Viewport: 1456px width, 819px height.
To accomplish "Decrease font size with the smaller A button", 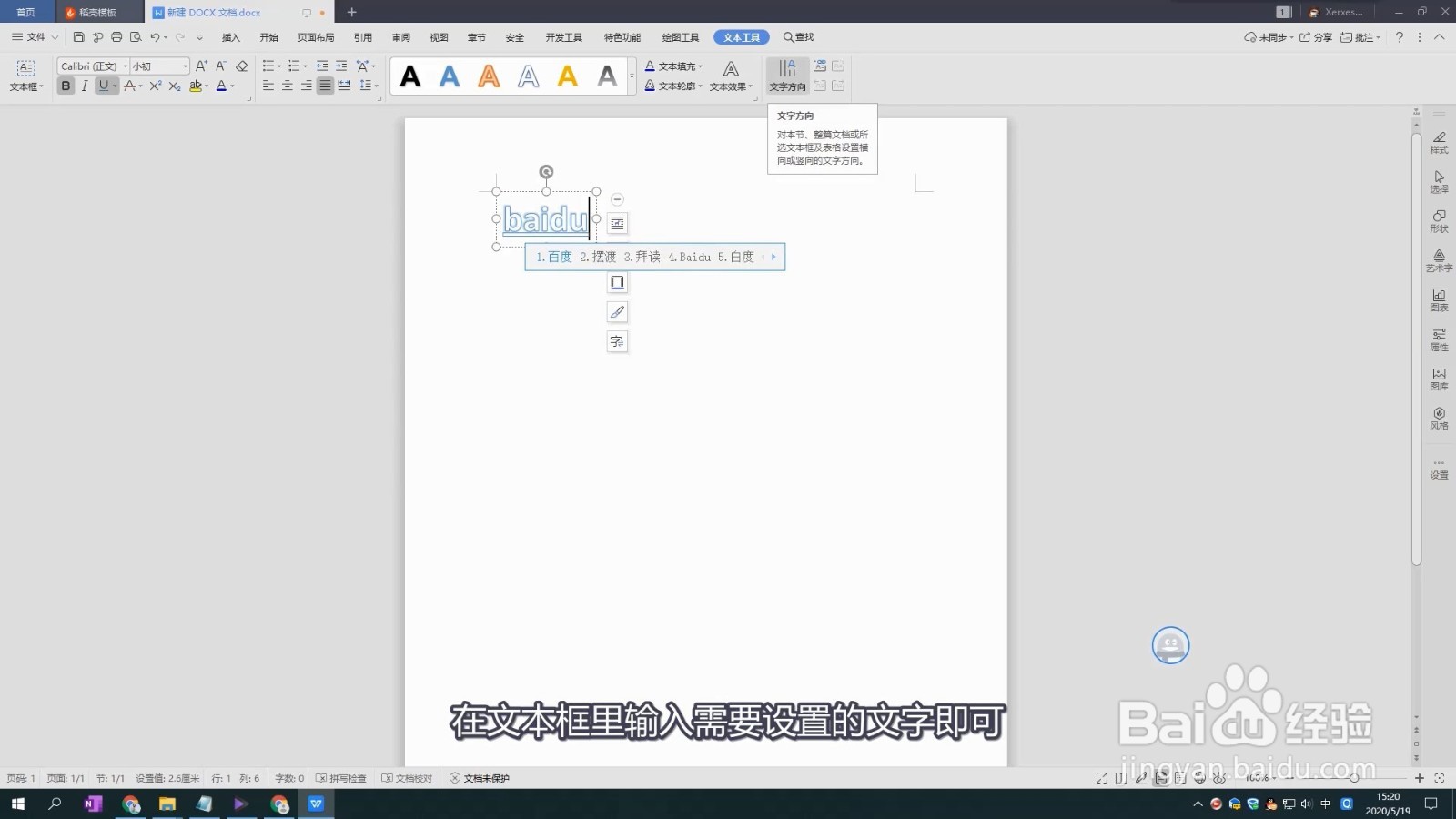I will click(x=220, y=66).
